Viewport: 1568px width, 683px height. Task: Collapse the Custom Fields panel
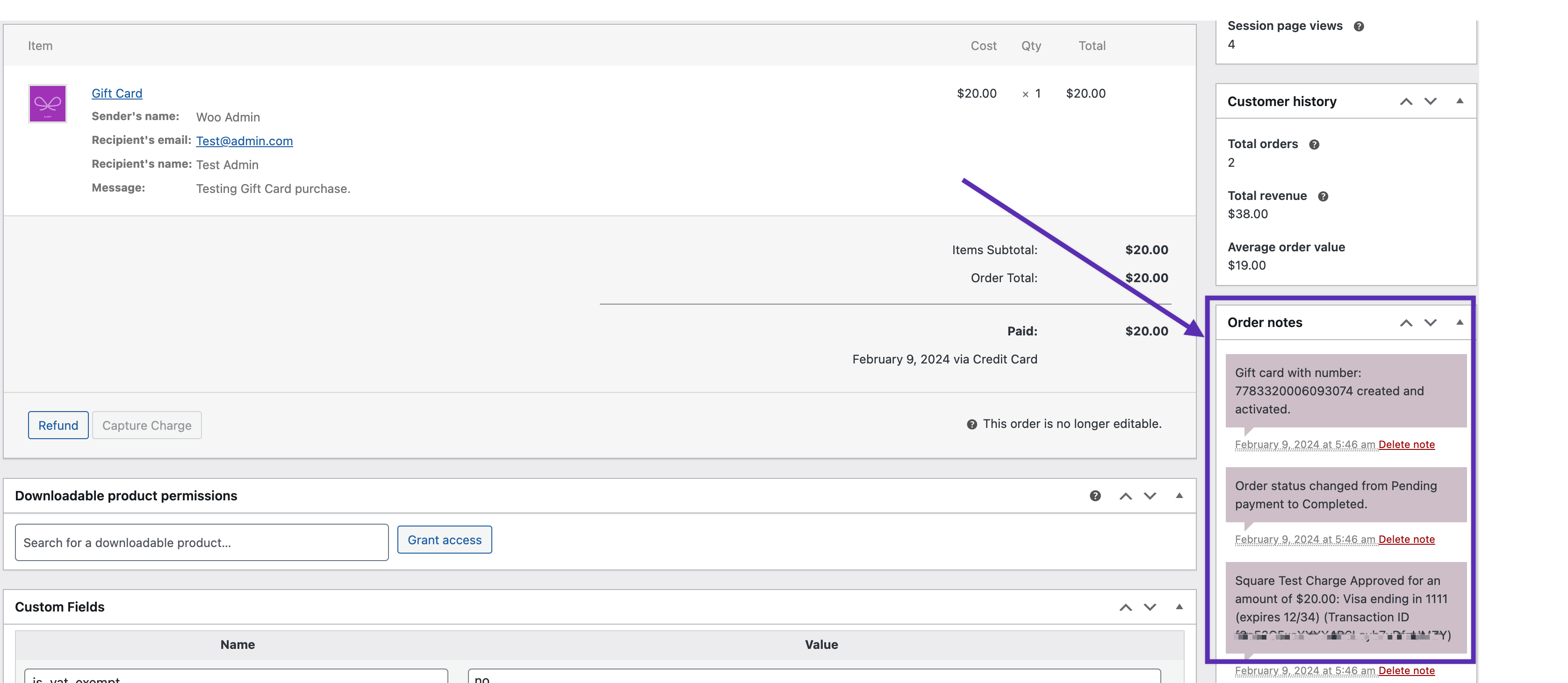point(1179,606)
